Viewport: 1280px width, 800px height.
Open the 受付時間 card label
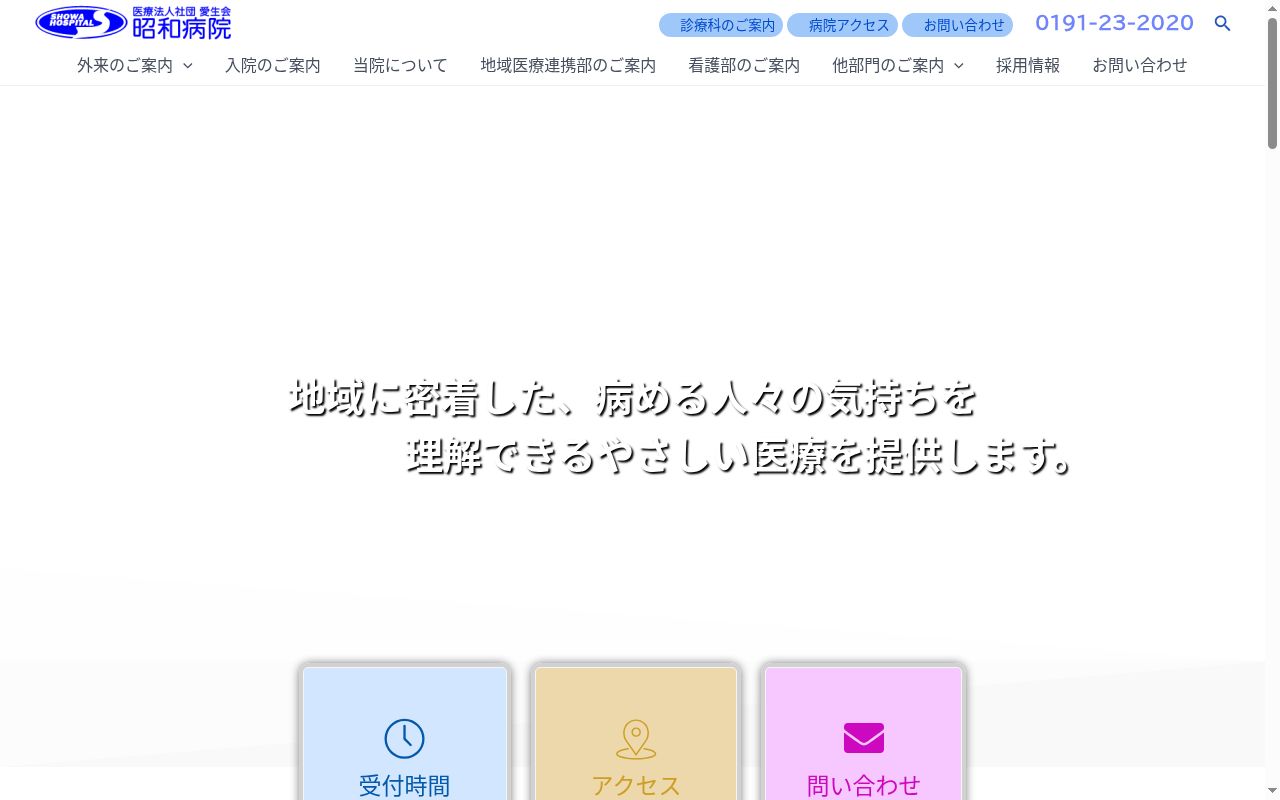(404, 786)
